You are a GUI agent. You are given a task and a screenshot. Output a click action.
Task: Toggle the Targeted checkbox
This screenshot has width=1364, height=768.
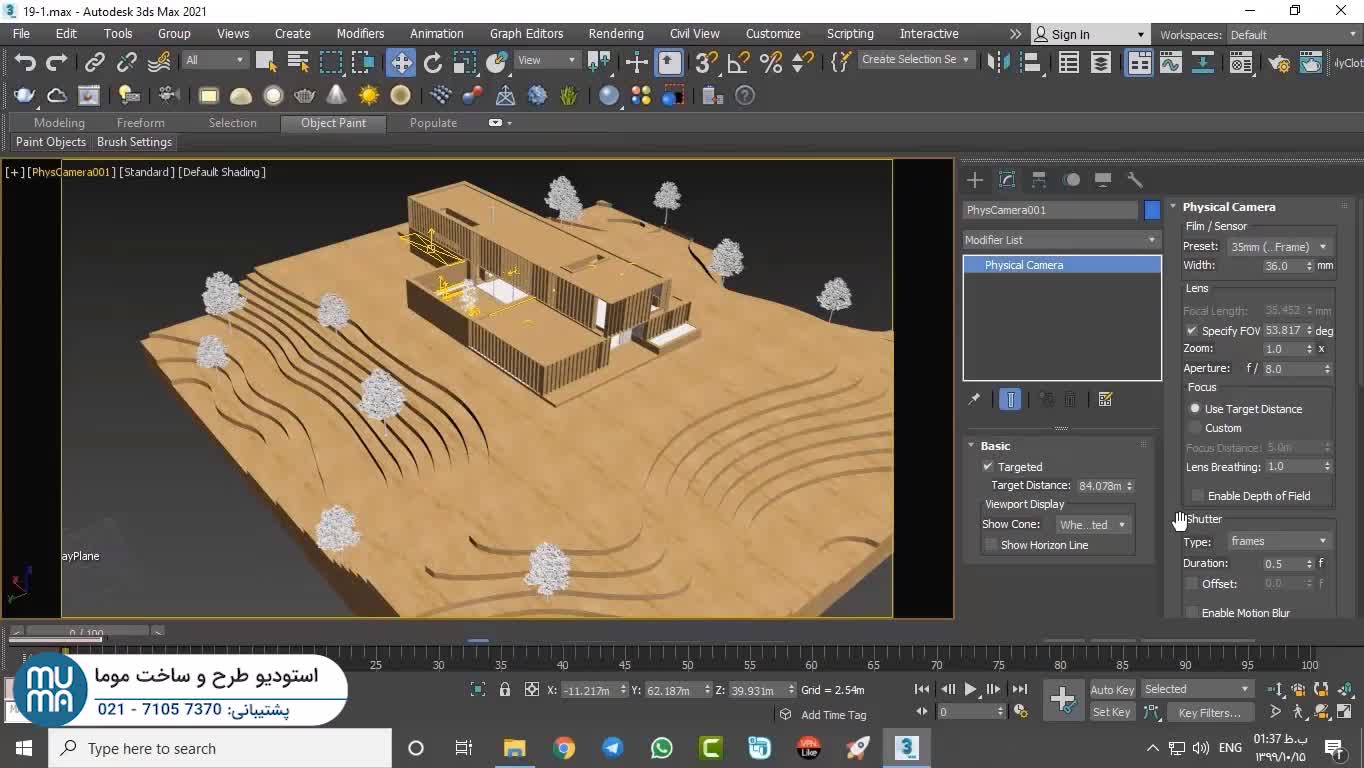click(x=988, y=467)
